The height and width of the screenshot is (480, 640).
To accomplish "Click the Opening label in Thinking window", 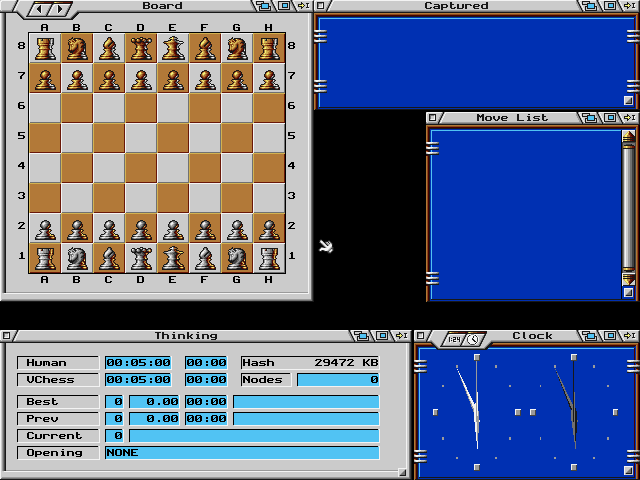I will click(58, 453).
